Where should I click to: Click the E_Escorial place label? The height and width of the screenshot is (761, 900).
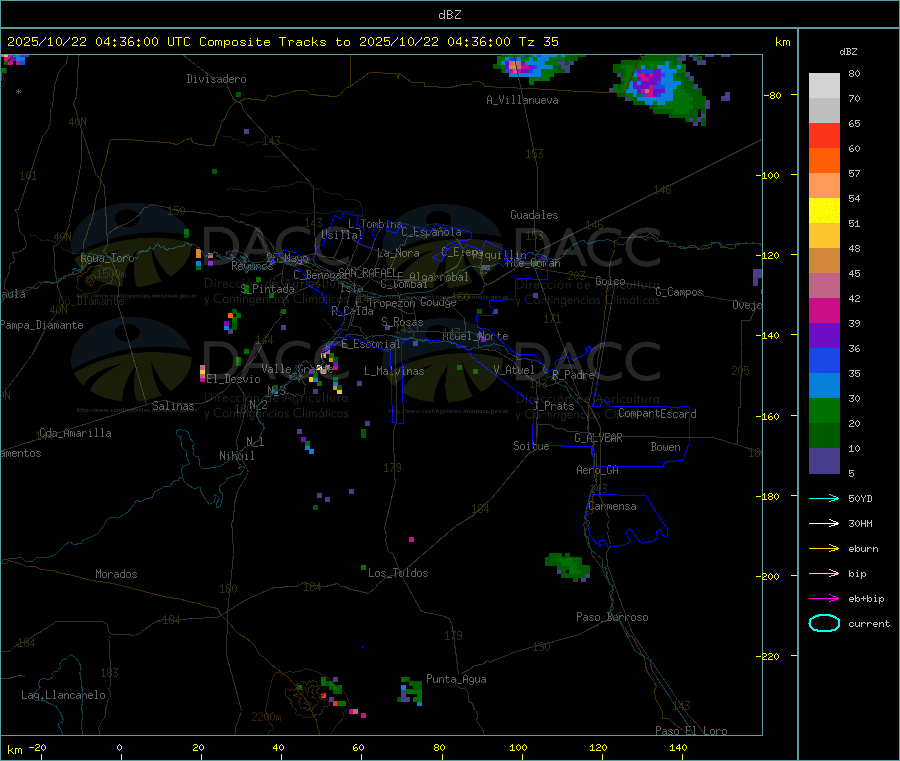tap(371, 344)
